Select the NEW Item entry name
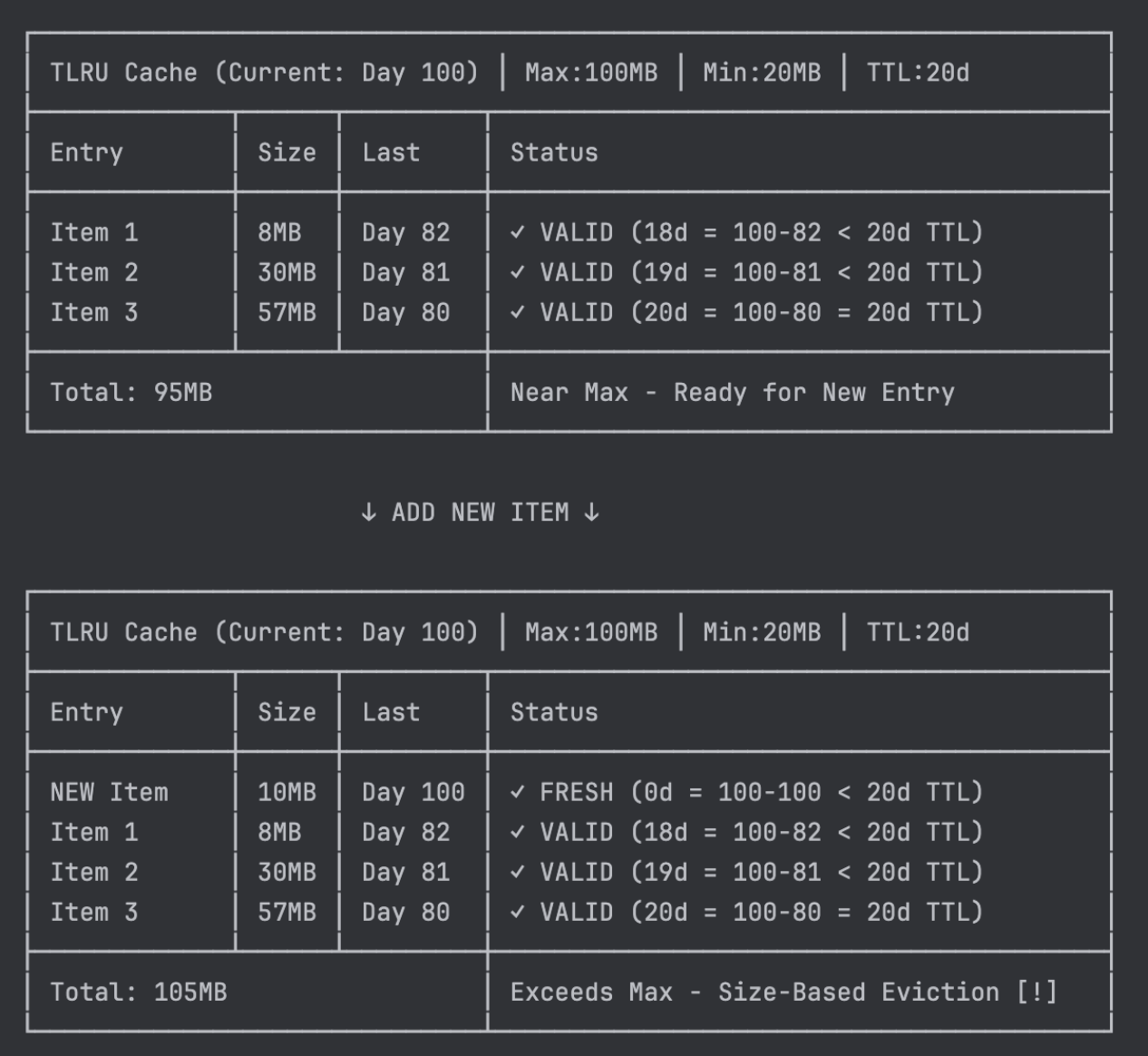 pos(109,792)
